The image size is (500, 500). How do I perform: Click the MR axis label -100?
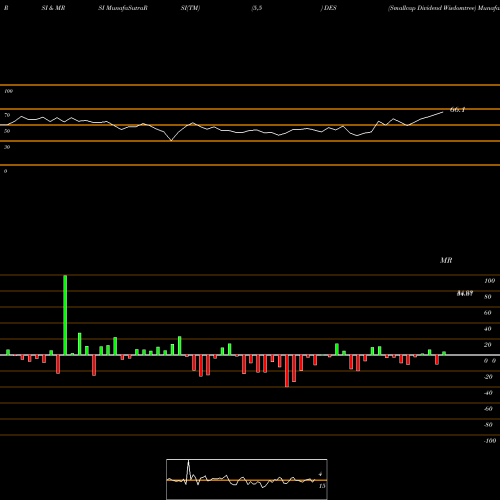coord(490,441)
